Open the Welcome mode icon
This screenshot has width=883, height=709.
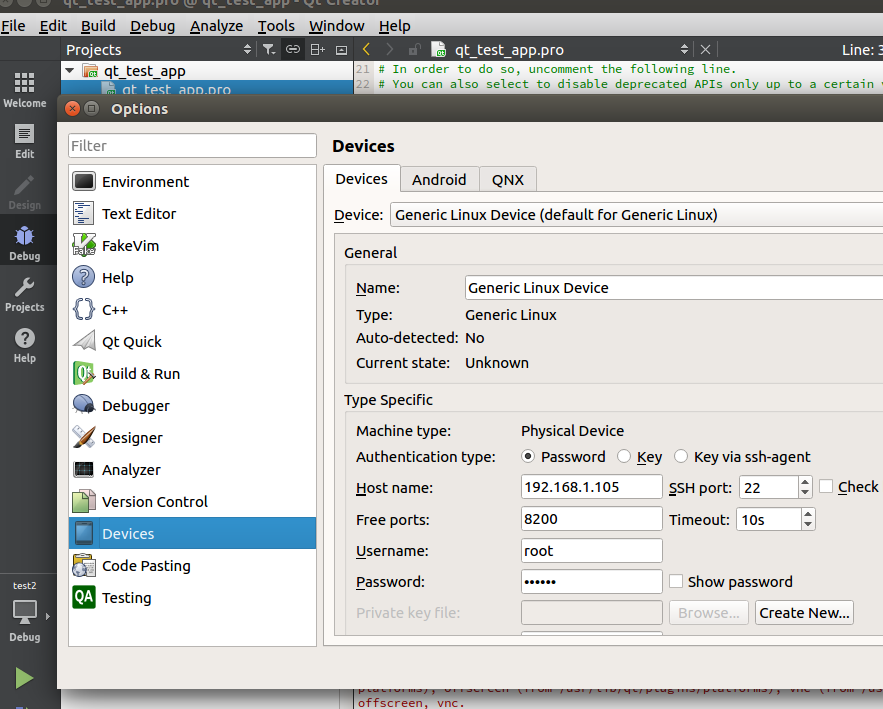(24, 90)
